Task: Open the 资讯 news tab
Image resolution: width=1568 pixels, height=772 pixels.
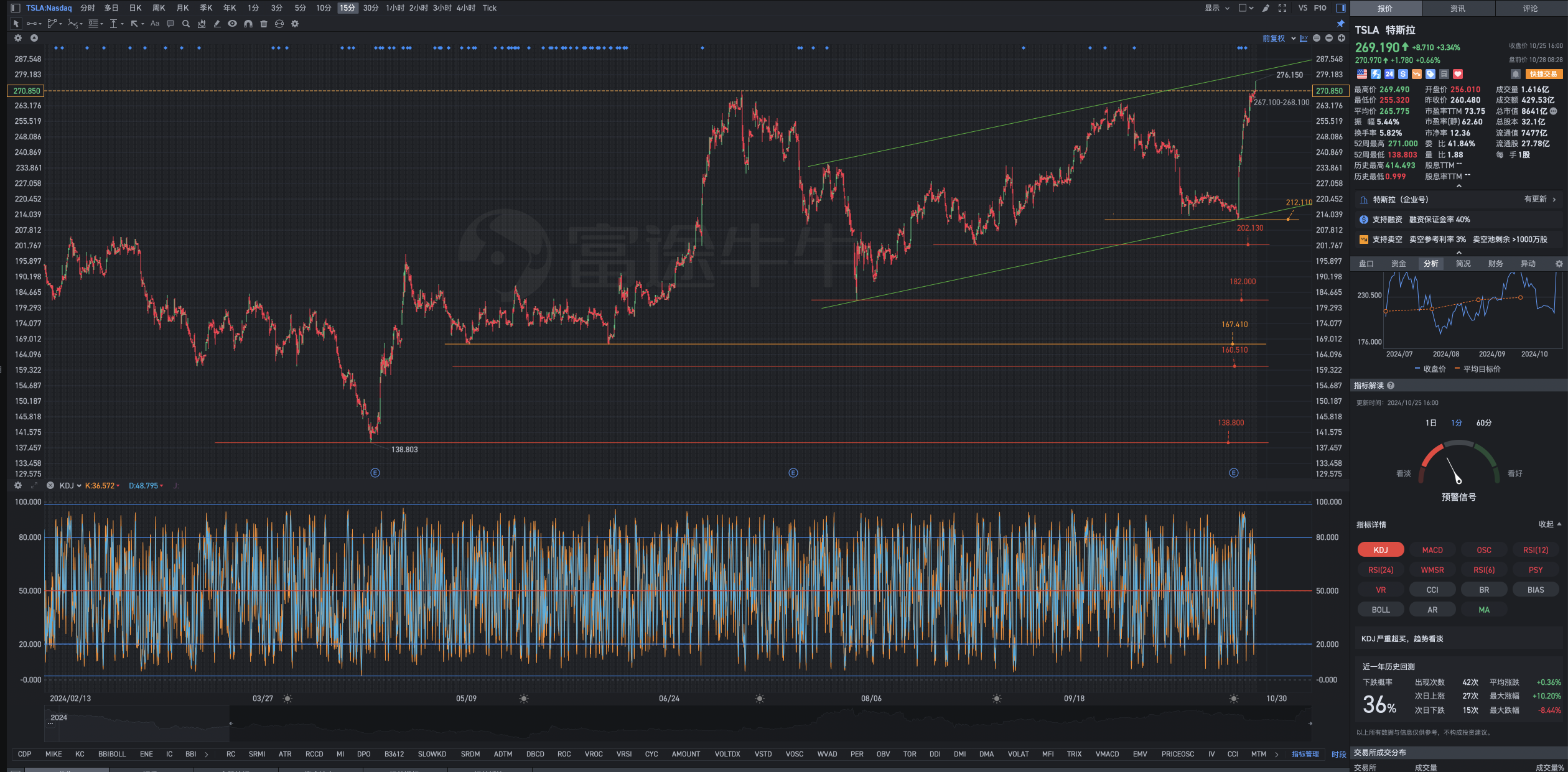Action: coord(1458,8)
